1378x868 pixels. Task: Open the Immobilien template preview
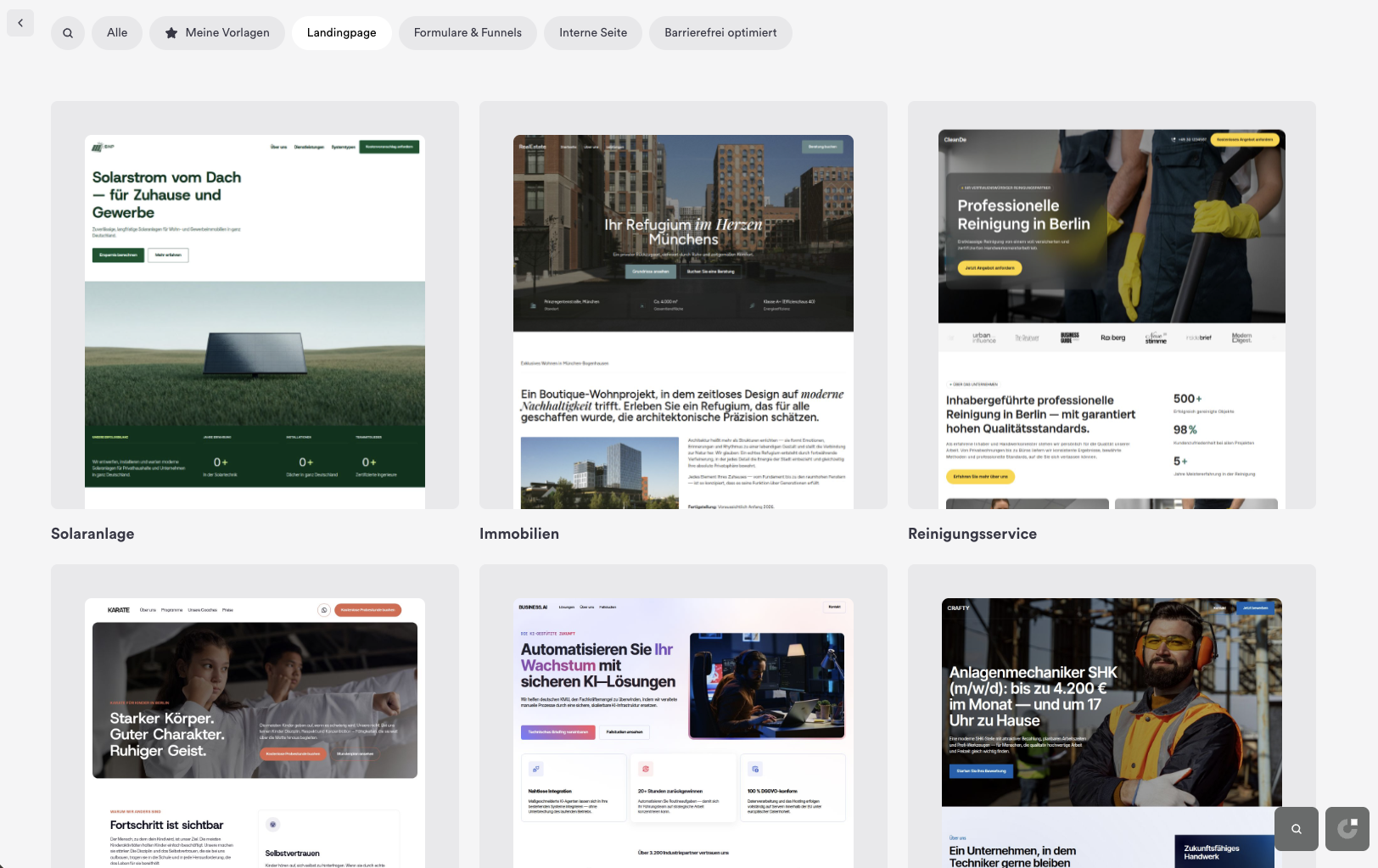point(683,305)
